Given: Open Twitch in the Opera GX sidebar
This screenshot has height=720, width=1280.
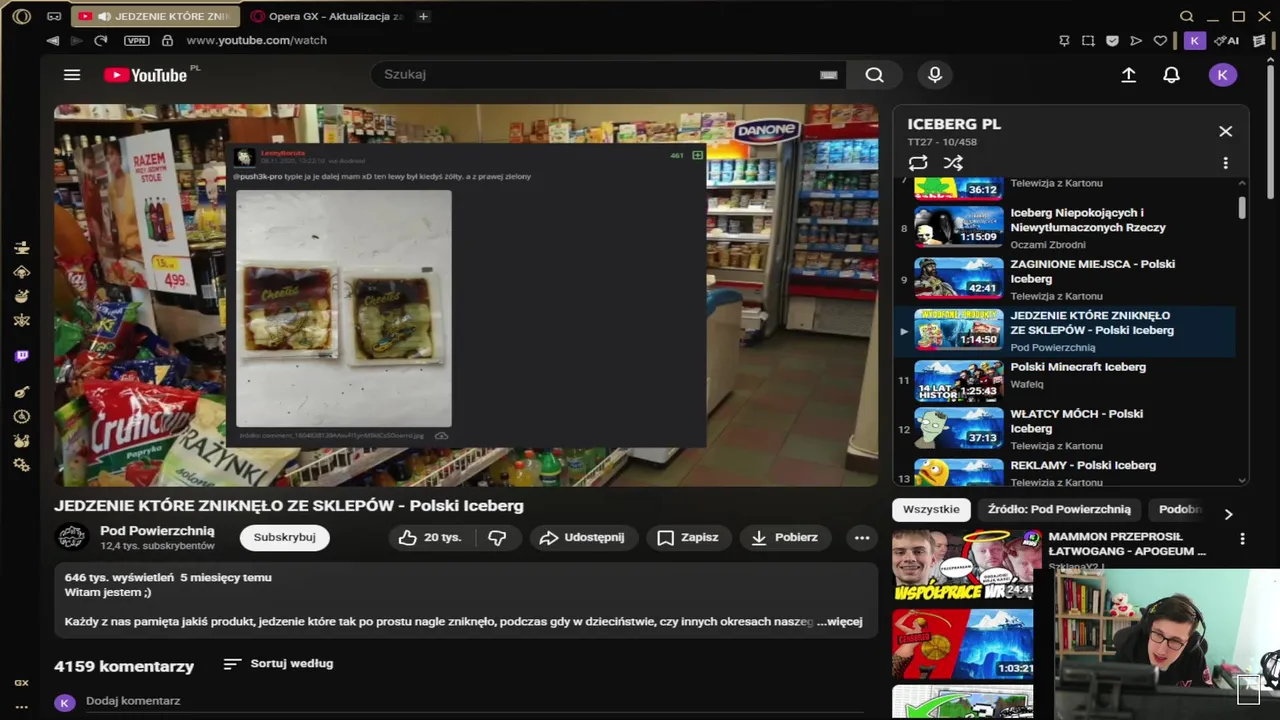Looking at the screenshot, I should click(21, 356).
